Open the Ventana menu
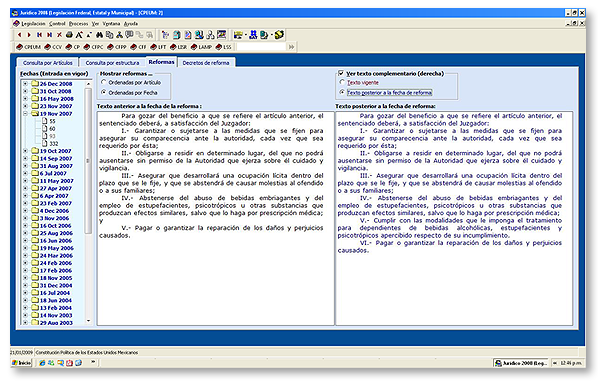The height and width of the screenshot is (388, 598). pyautogui.click(x=111, y=24)
